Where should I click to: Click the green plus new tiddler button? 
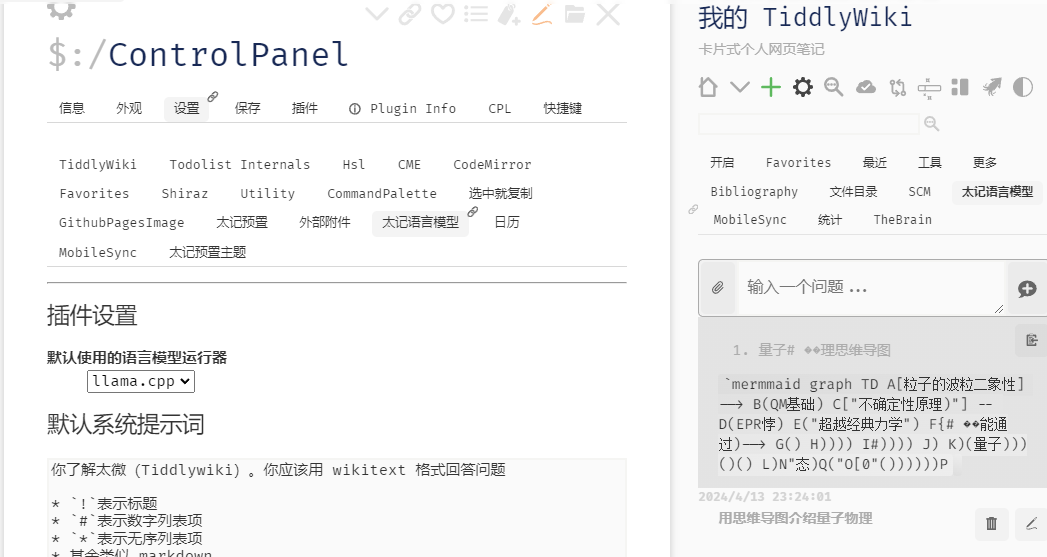point(771,88)
